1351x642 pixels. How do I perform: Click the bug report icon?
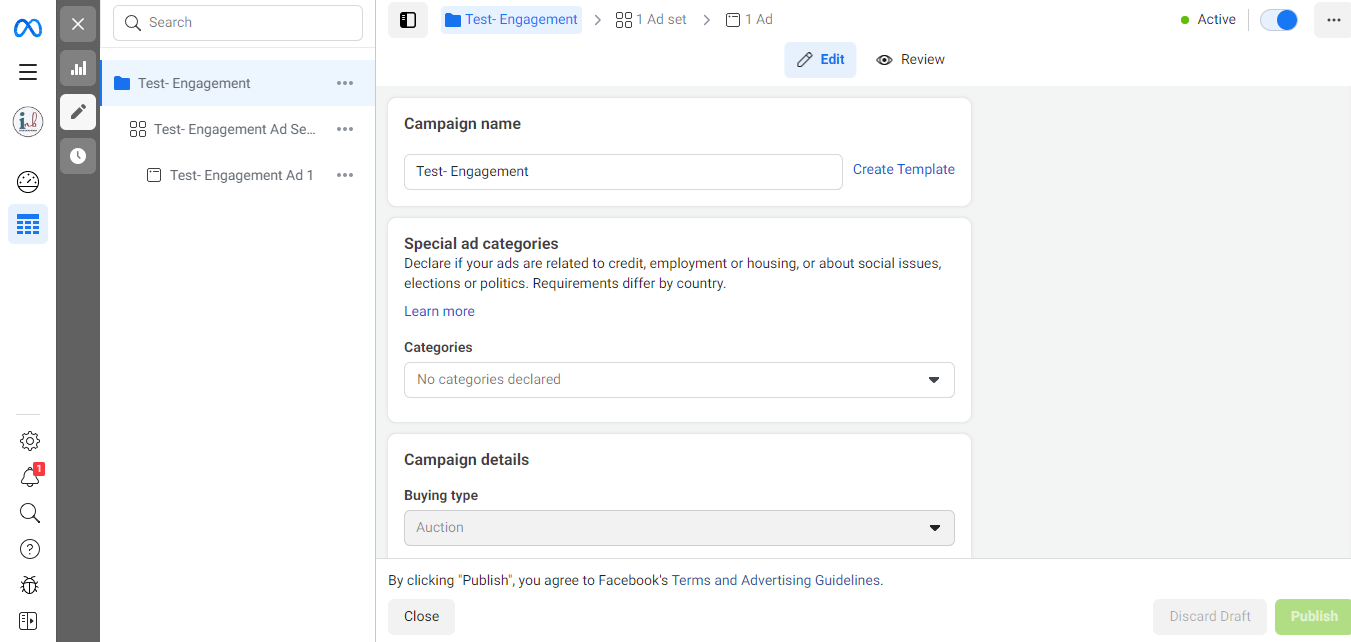coord(29,585)
